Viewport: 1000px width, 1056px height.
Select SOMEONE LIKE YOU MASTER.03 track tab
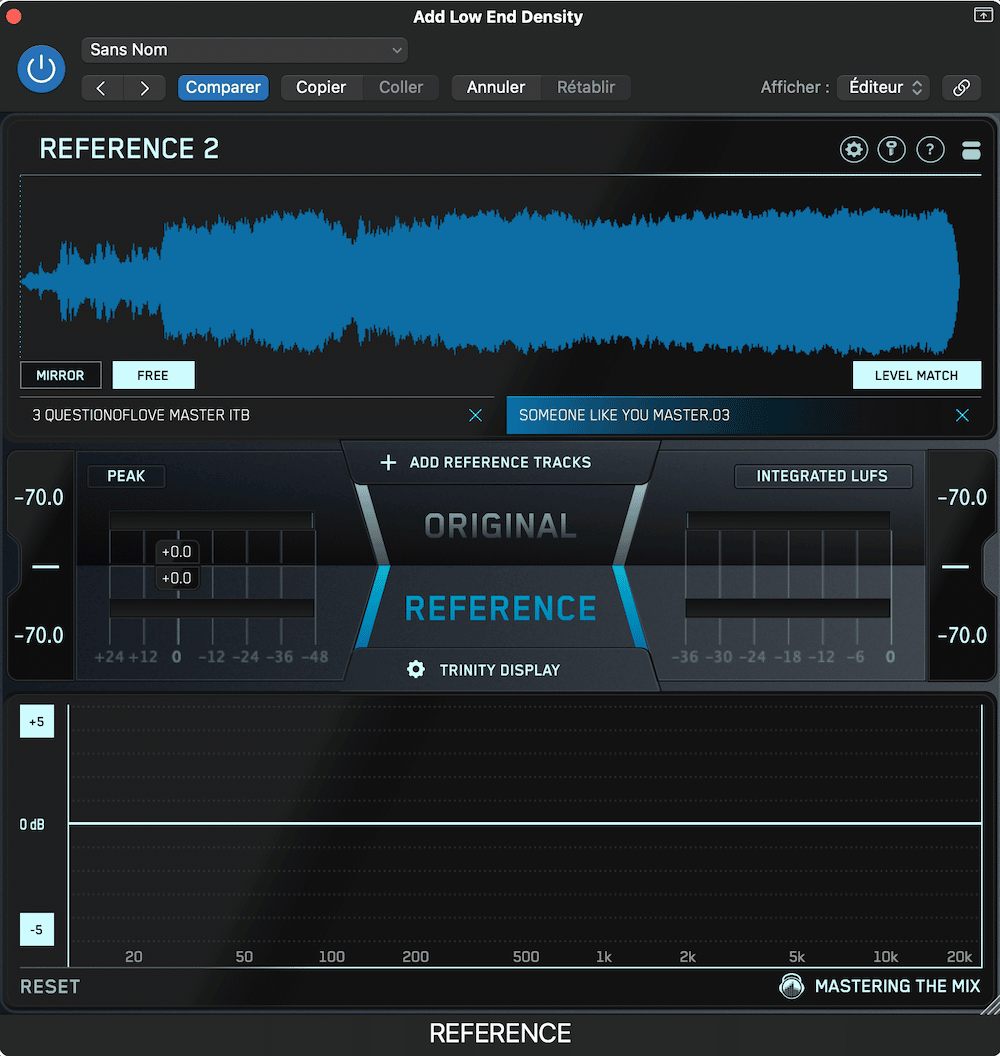pyautogui.click(x=744, y=415)
